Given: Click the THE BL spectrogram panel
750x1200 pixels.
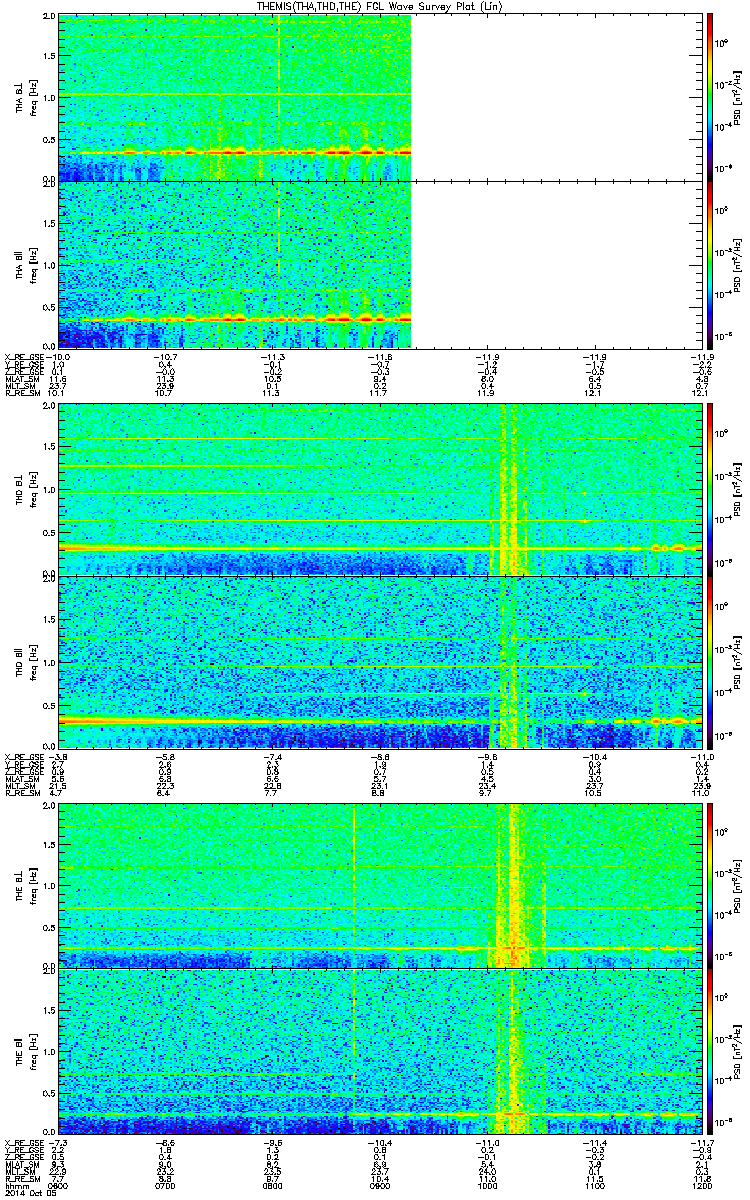Looking at the screenshot, I should (x=378, y=885).
